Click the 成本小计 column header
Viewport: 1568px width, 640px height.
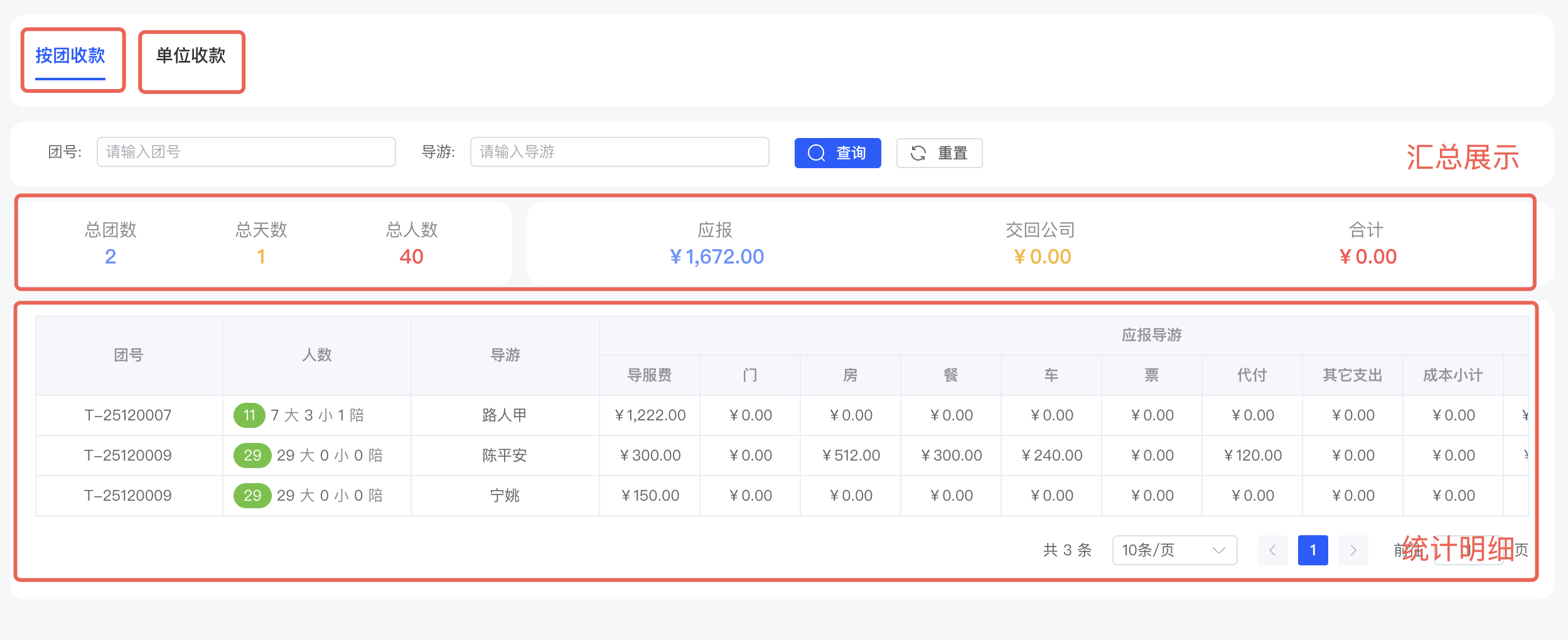pyautogui.click(x=1453, y=375)
